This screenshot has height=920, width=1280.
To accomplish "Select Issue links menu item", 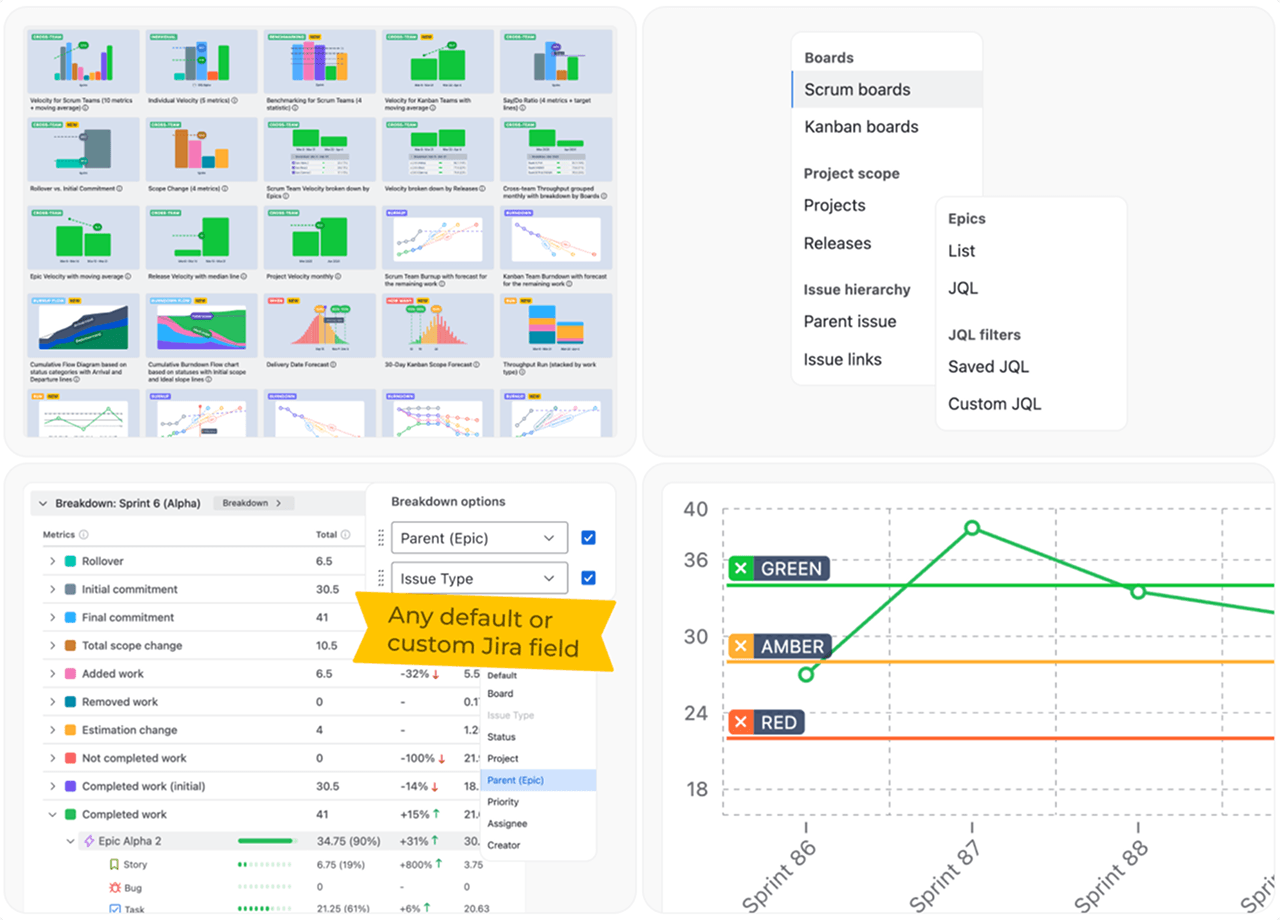I will pos(843,359).
